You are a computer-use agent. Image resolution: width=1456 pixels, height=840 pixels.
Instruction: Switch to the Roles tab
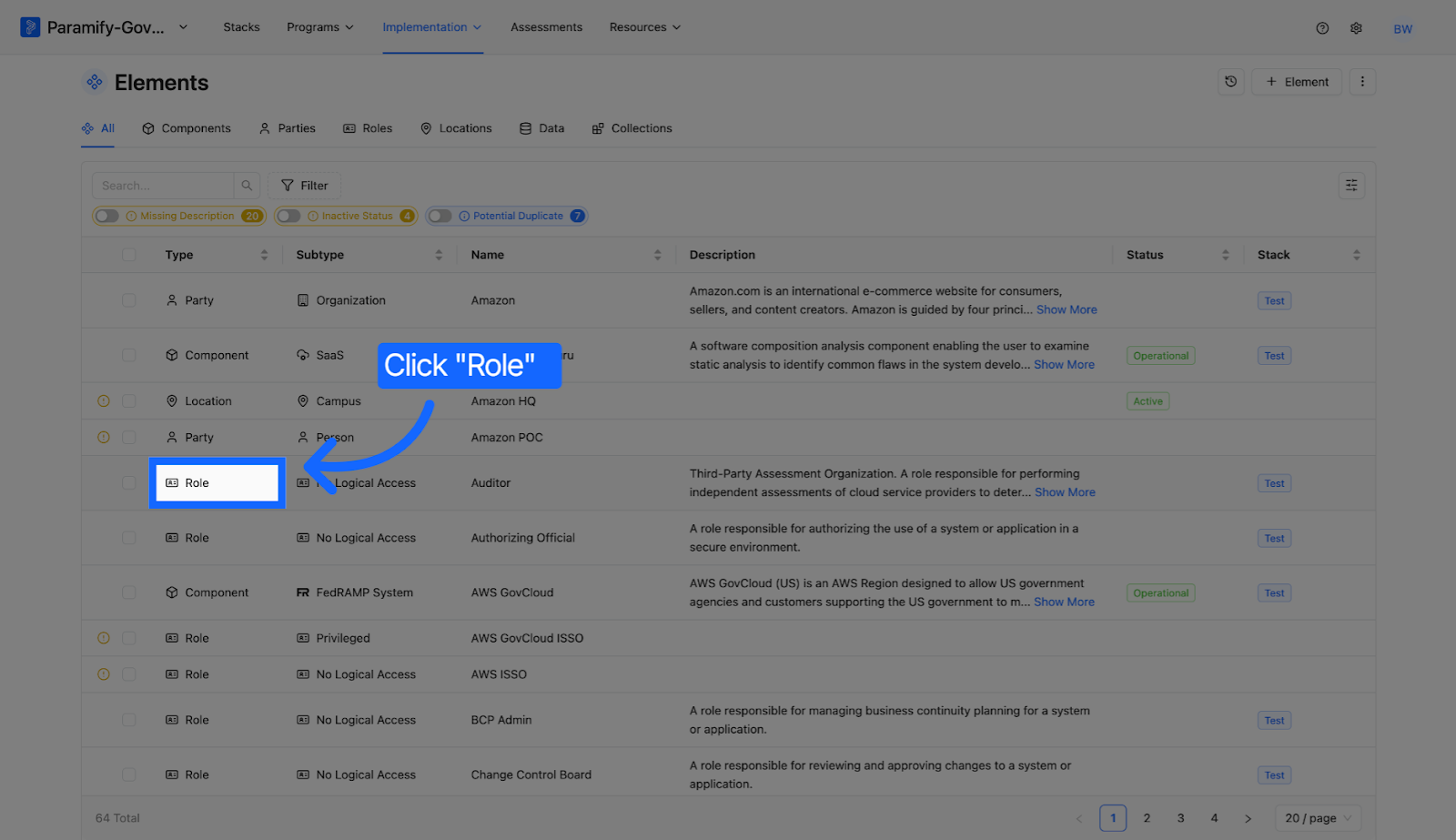click(368, 128)
